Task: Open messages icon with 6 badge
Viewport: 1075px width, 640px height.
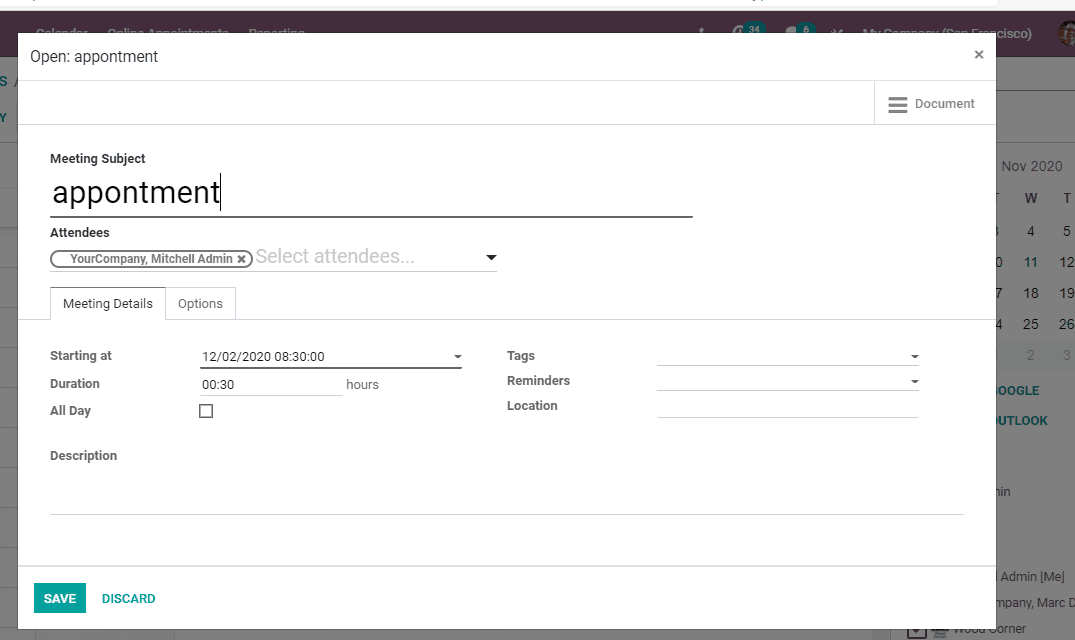Action: [x=799, y=30]
